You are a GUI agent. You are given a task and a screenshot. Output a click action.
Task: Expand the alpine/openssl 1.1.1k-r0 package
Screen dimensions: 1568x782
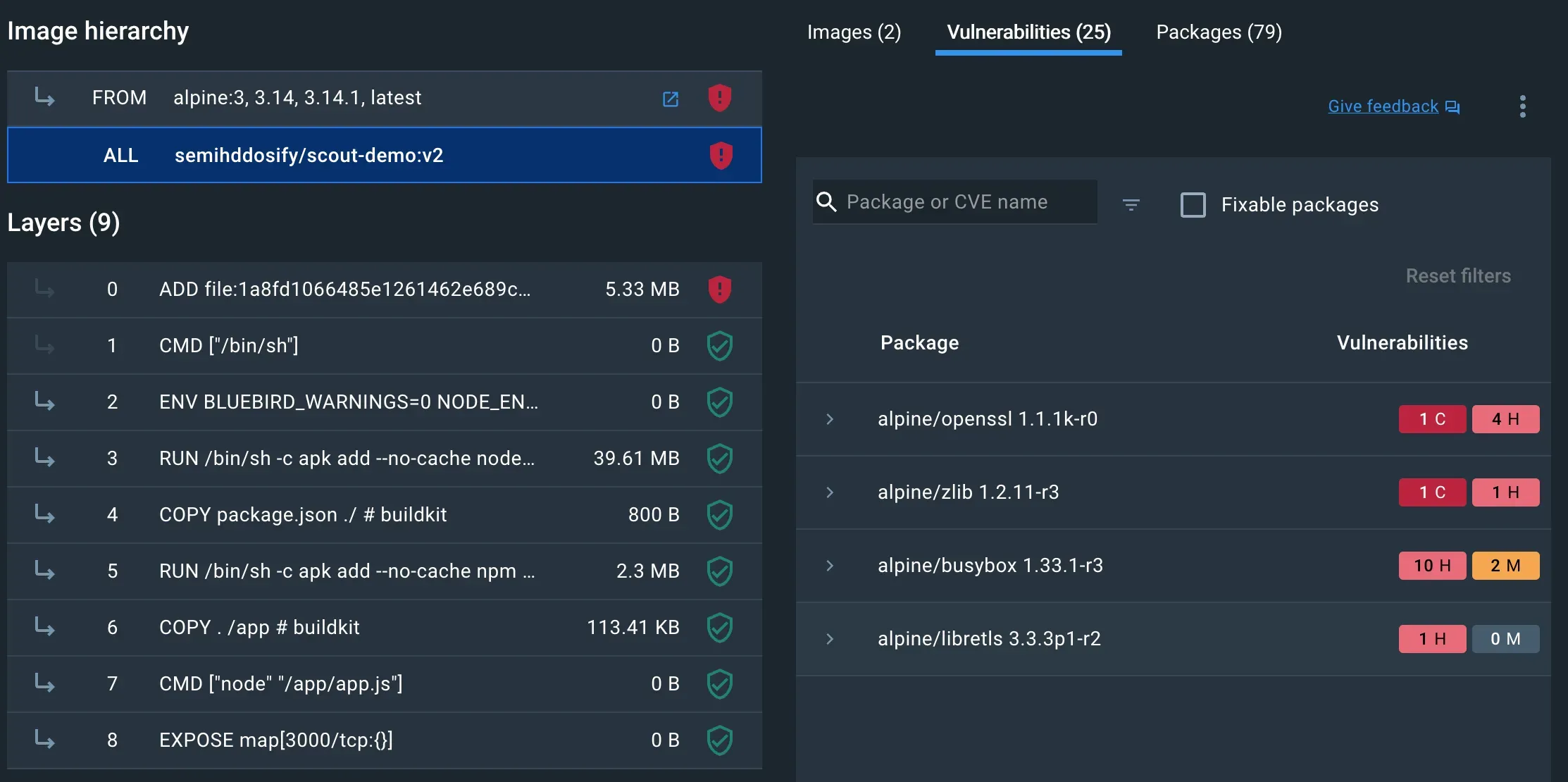(x=829, y=419)
